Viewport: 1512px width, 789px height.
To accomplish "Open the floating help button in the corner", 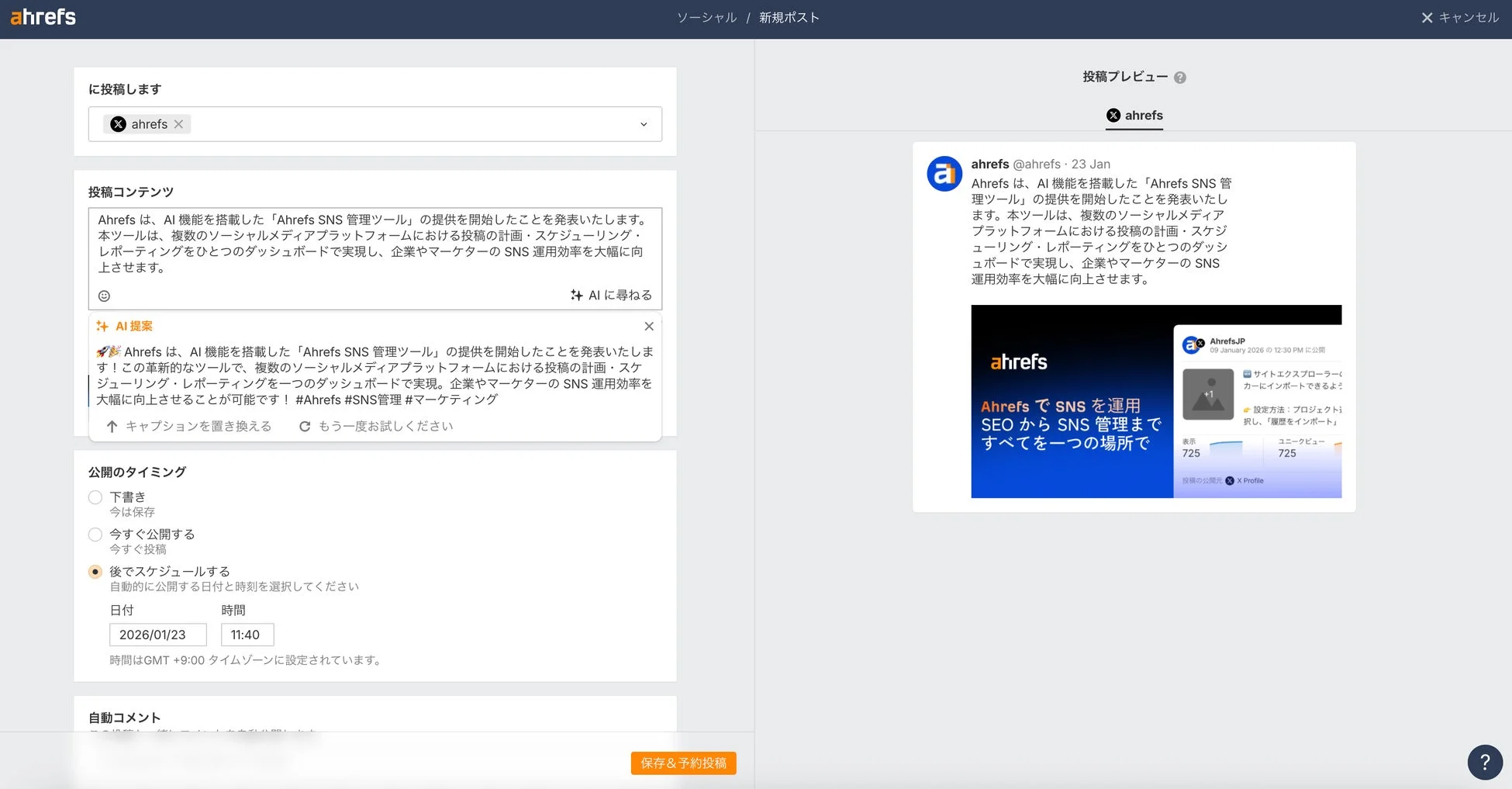I will coord(1485,762).
